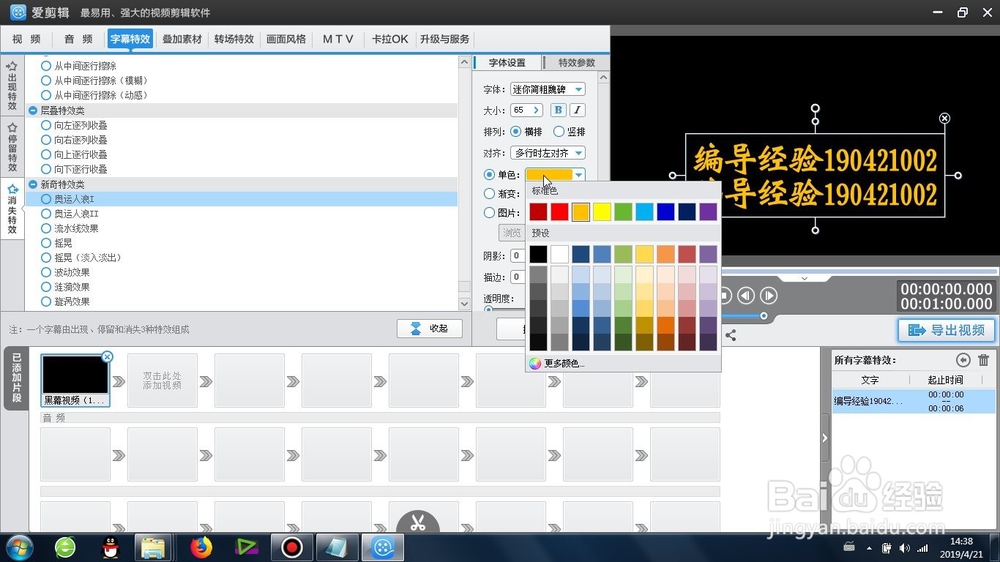This screenshot has height=562, width=1000.
Task: Open the 字体 font dropdown
Action: pos(548,89)
